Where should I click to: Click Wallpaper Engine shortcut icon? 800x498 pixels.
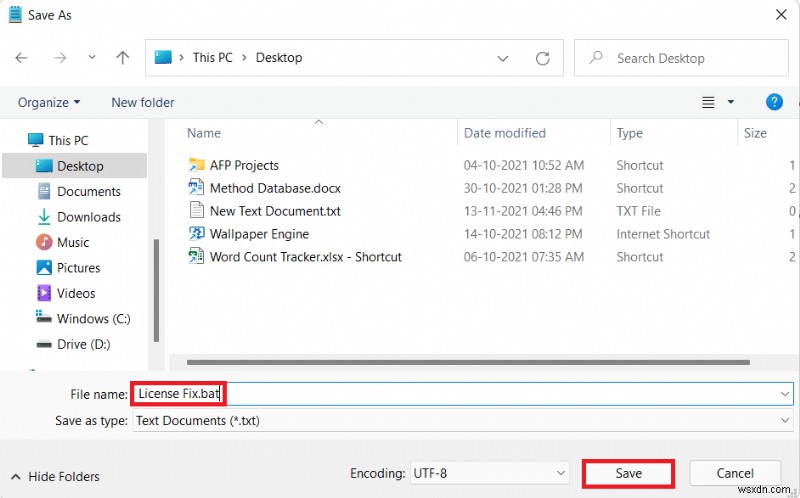(196, 234)
